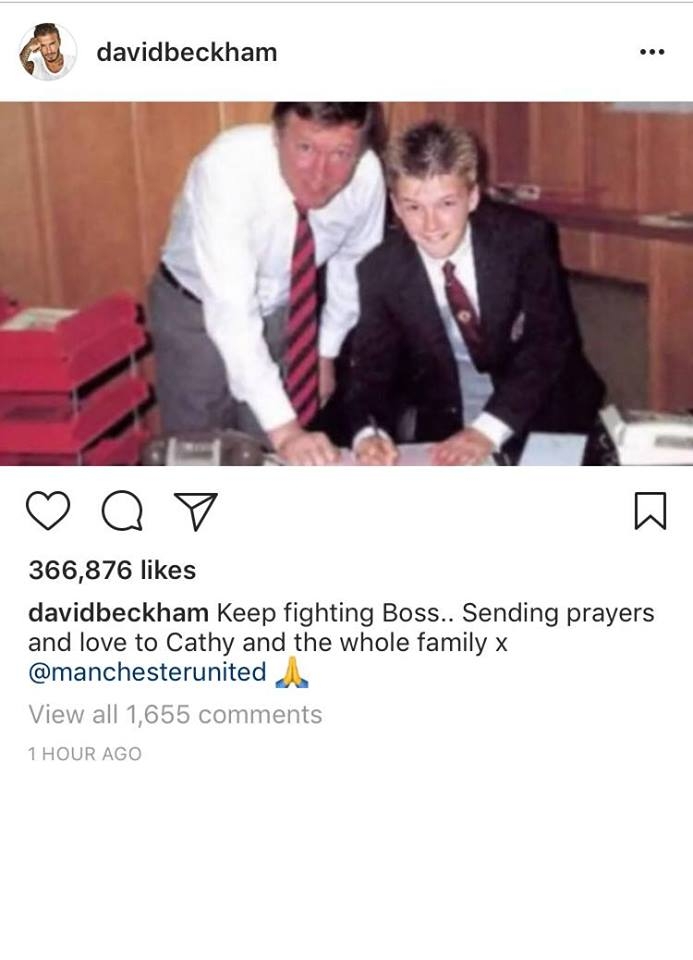Like the post with the heart icon
This screenshot has height=960, width=693.
(x=48, y=511)
